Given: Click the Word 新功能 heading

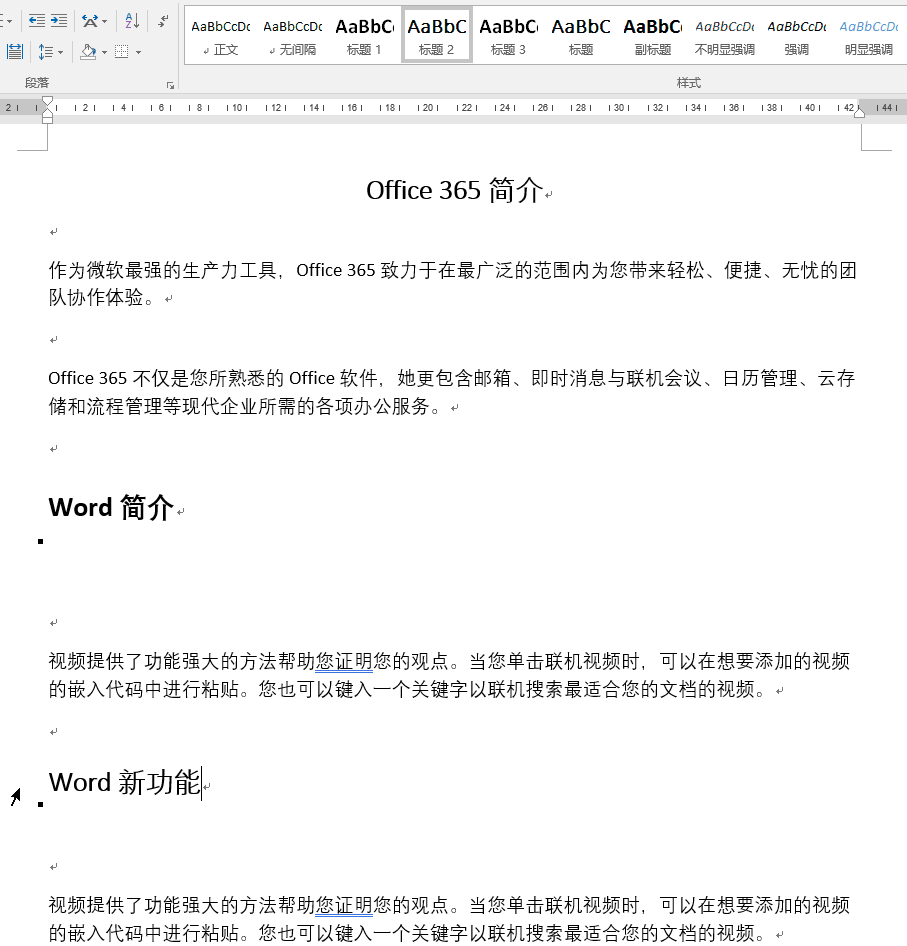Looking at the screenshot, I should pyautogui.click(x=124, y=783).
